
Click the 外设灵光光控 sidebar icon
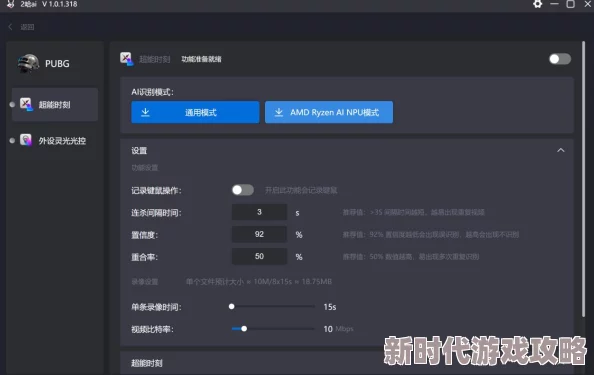[26, 140]
